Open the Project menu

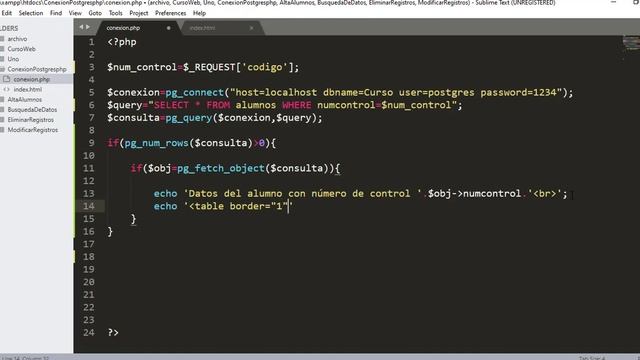coord(139,13)
